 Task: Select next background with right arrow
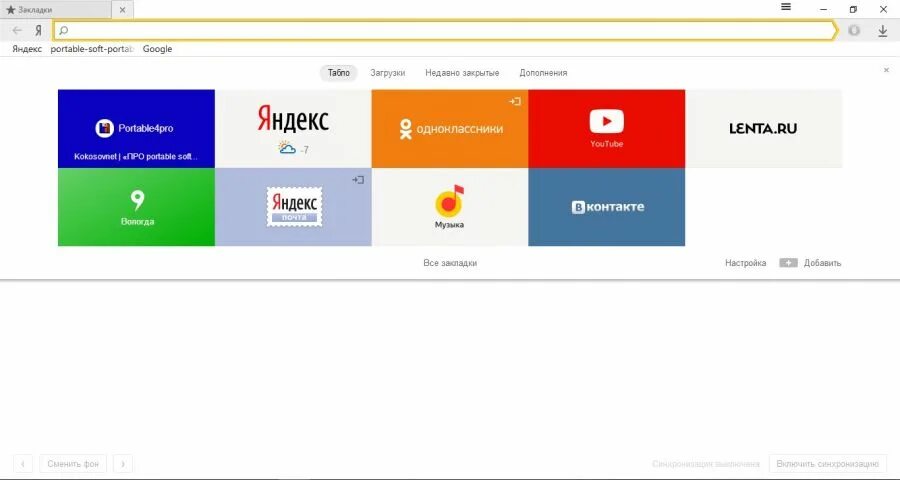(123, 463)
